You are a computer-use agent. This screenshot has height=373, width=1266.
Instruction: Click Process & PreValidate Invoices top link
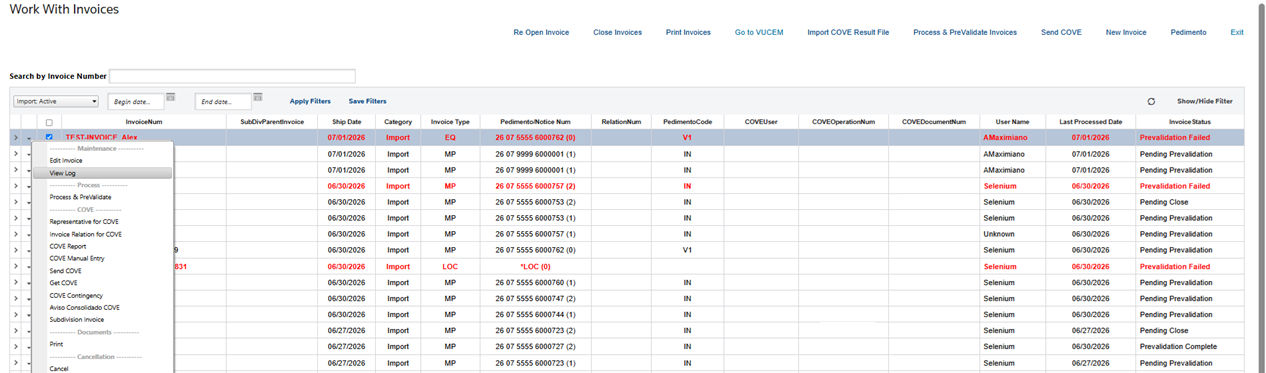pyautogui.click(x=965, y=32)
